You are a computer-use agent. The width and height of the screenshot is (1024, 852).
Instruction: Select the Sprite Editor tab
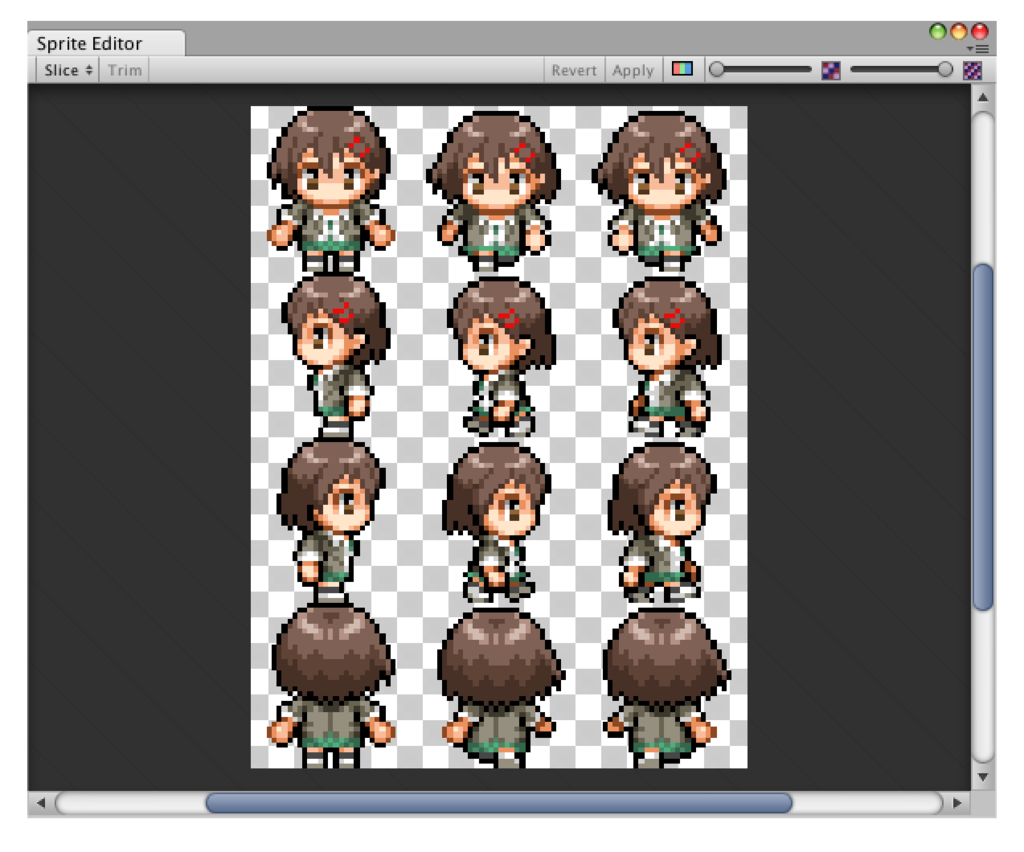pyautogui.click(x=106, y=43)
